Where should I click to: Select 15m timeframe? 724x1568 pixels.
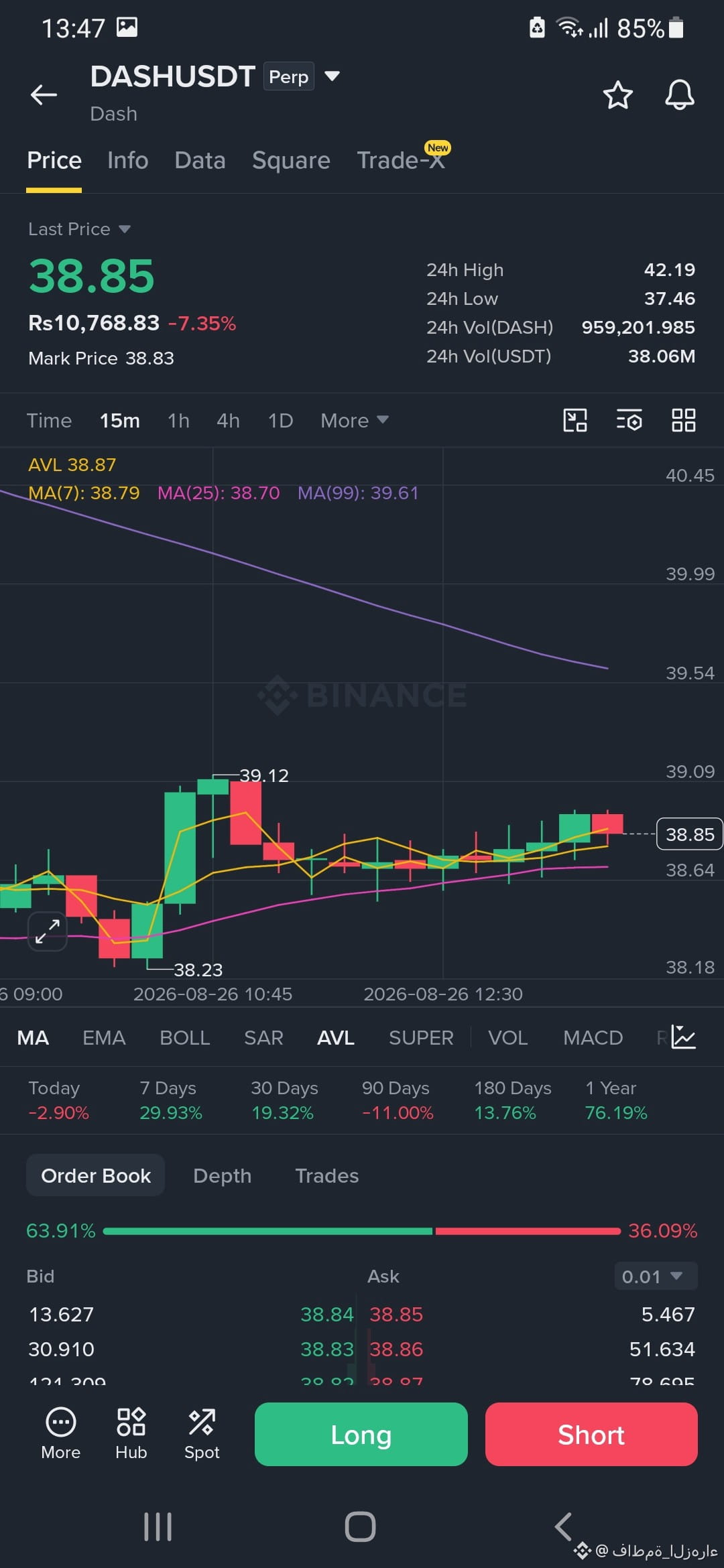(x=120, y=420)
